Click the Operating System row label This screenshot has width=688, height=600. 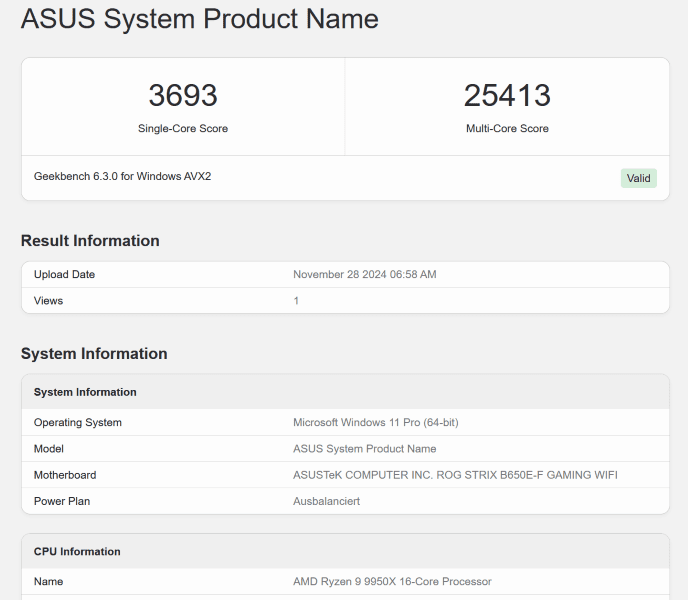(x=78, y=423)
